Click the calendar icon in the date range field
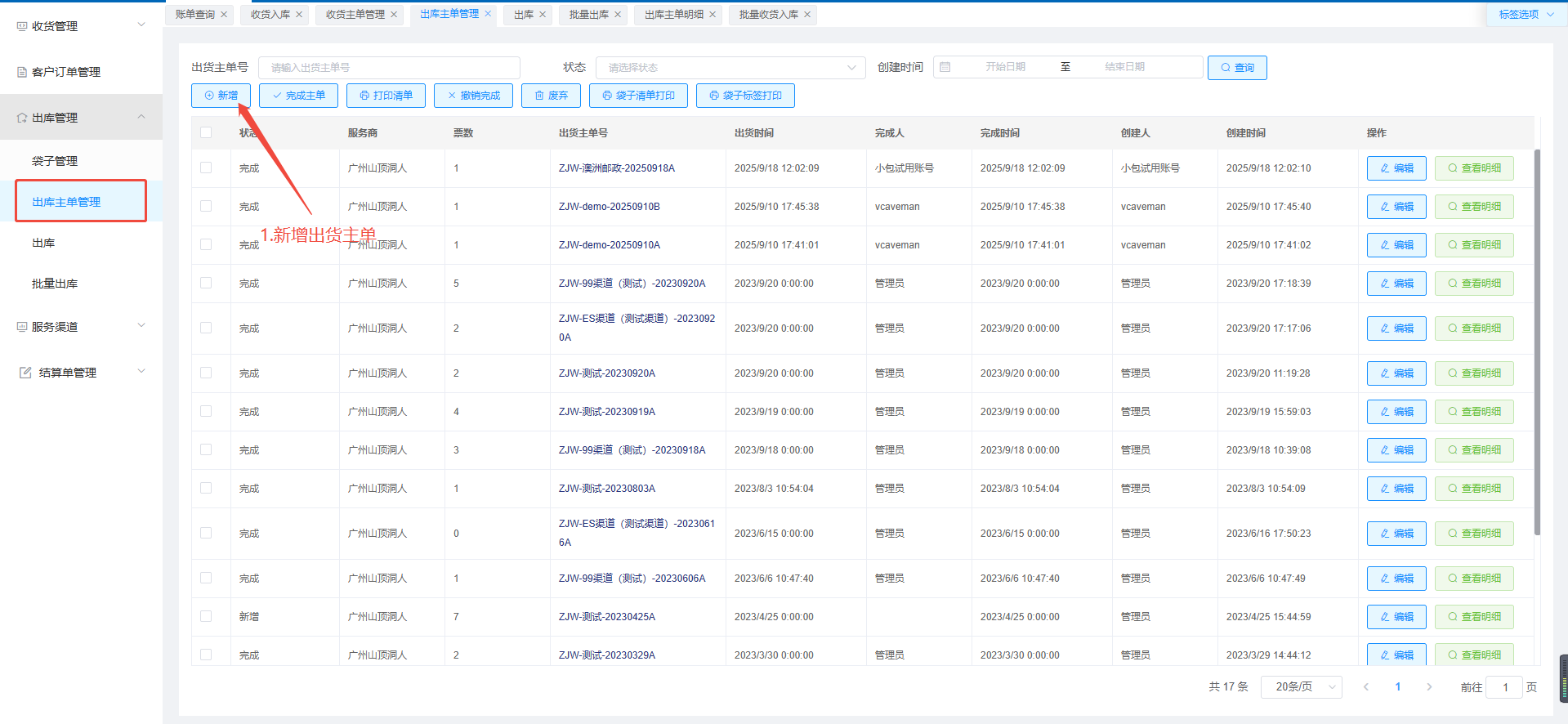 pos(945,67)
